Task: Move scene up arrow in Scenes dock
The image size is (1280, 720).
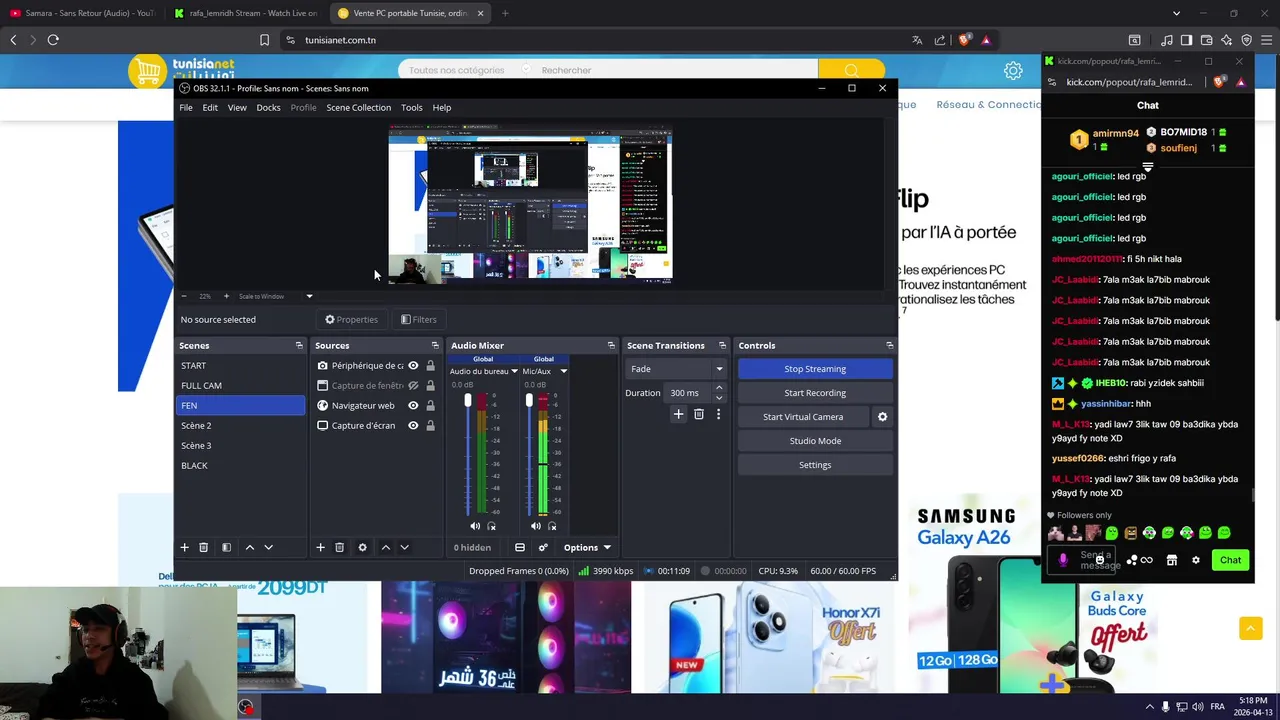Action: point(250,547)
